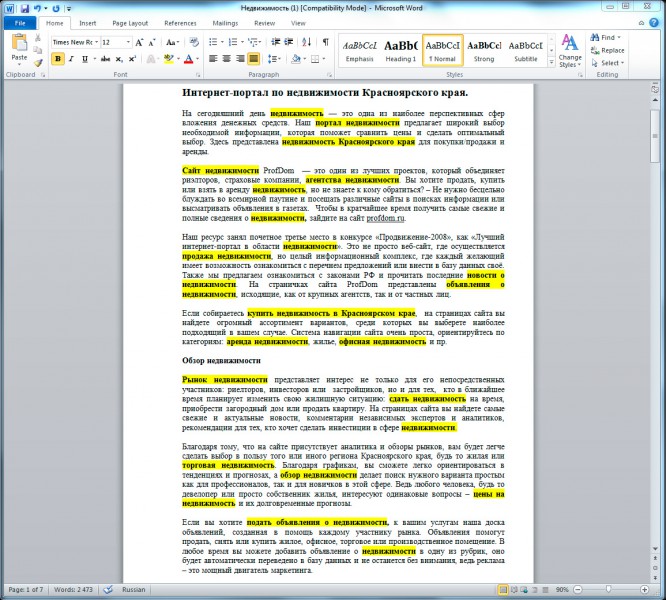Viewport: 666px width, 600px height.
Task: Apply subscript formatting
Action: tap(119, 59)
